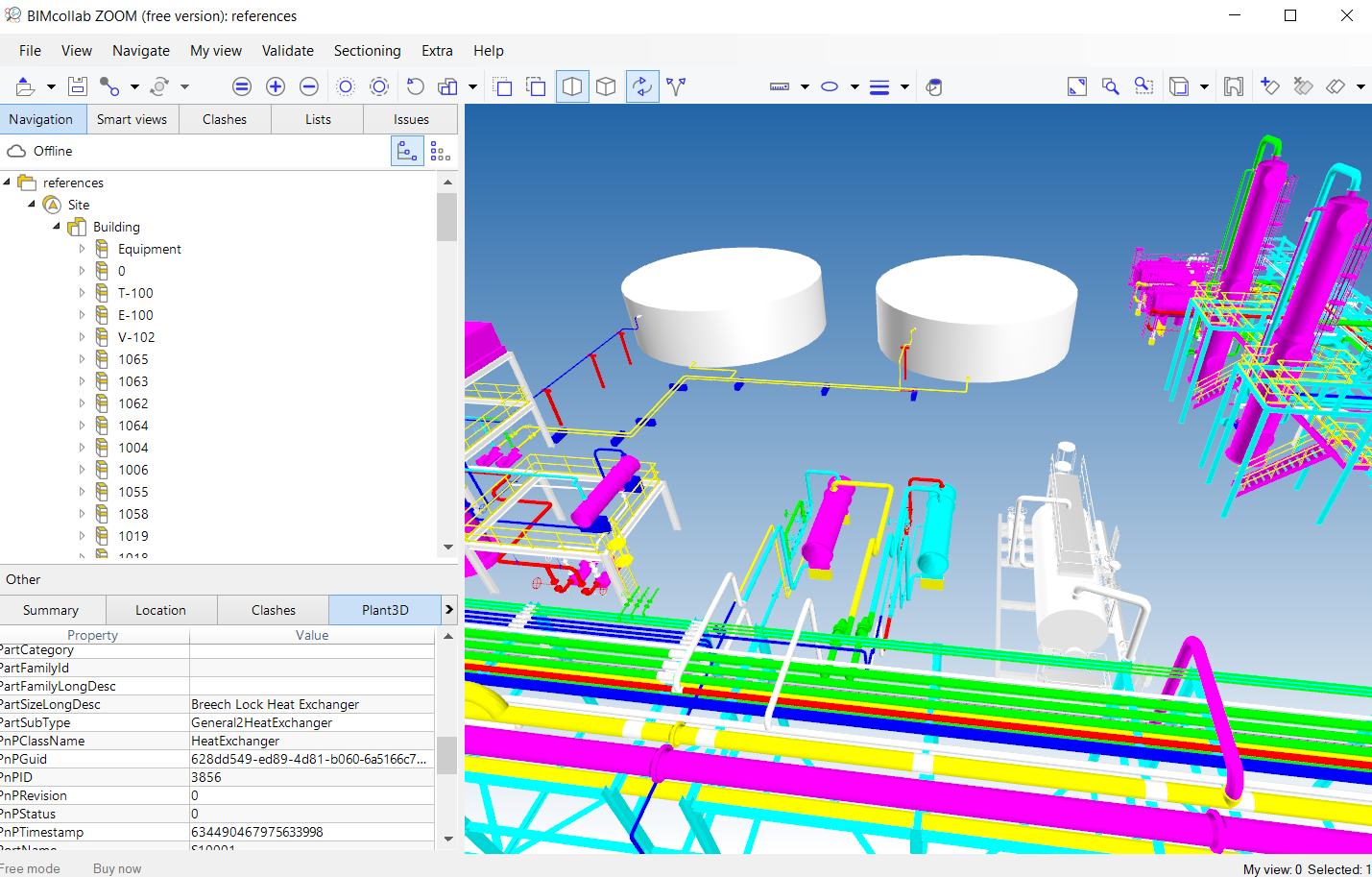Click the plus-circle icon in the toolbar
This screenshot has height=877, width=1372.
click(x=276, y=86)
